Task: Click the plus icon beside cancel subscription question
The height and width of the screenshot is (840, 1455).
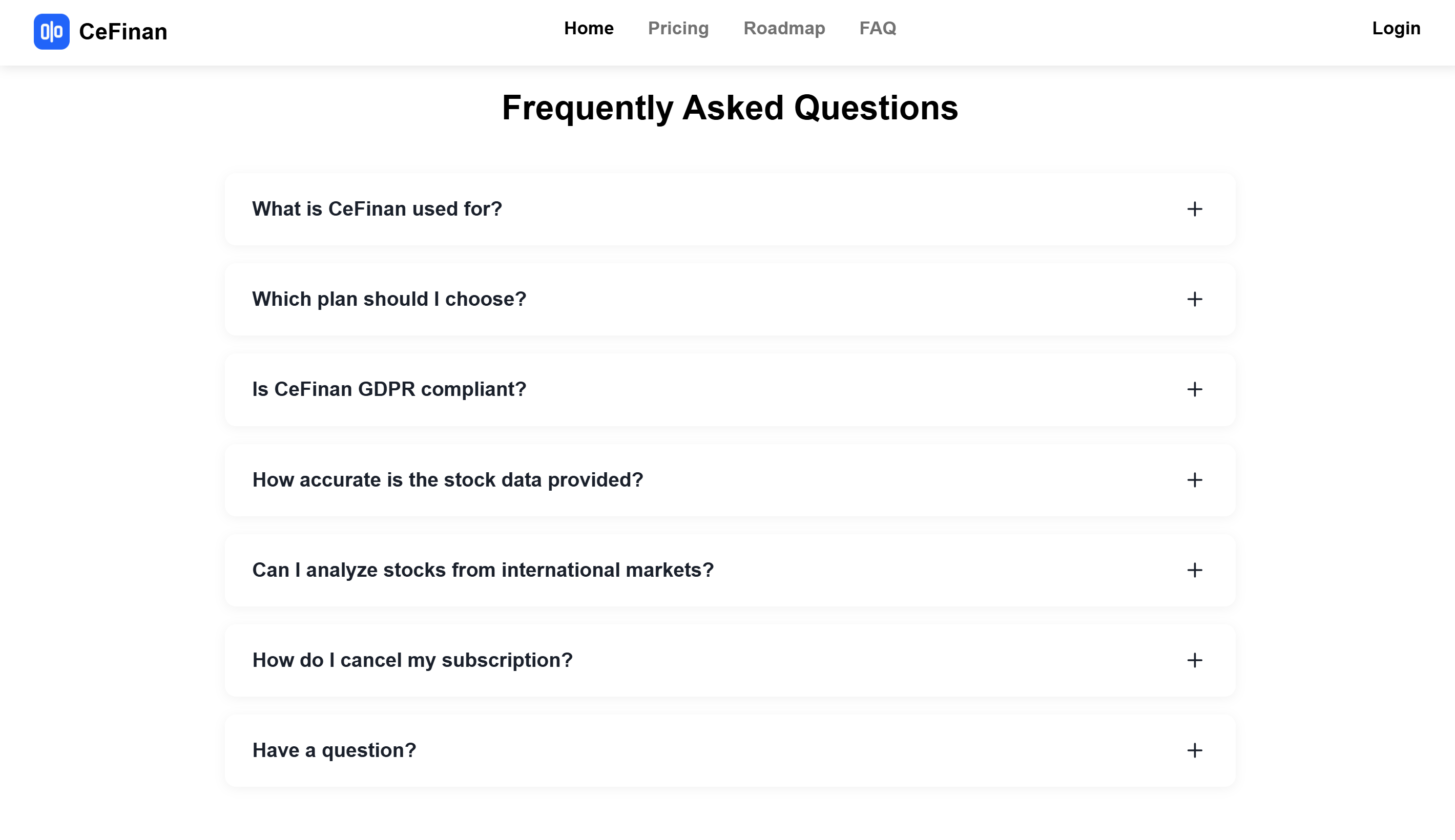Action: tap(1195, 660)
